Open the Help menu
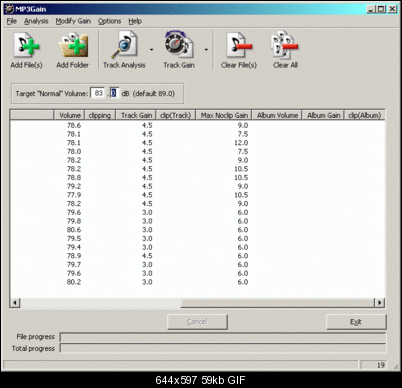Viewport: 402px width, 388px height. tap(135, 21)
